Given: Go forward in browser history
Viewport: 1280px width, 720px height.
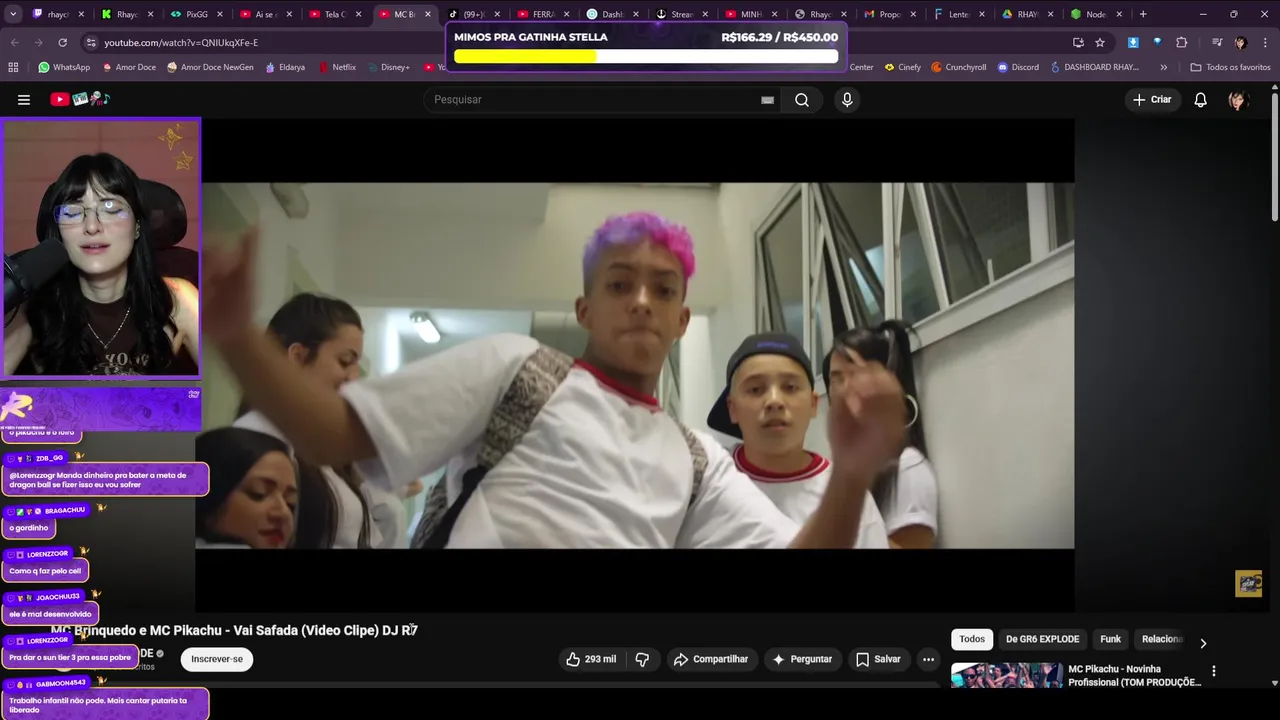Looking at the screenshot, I should click(38, 42).
